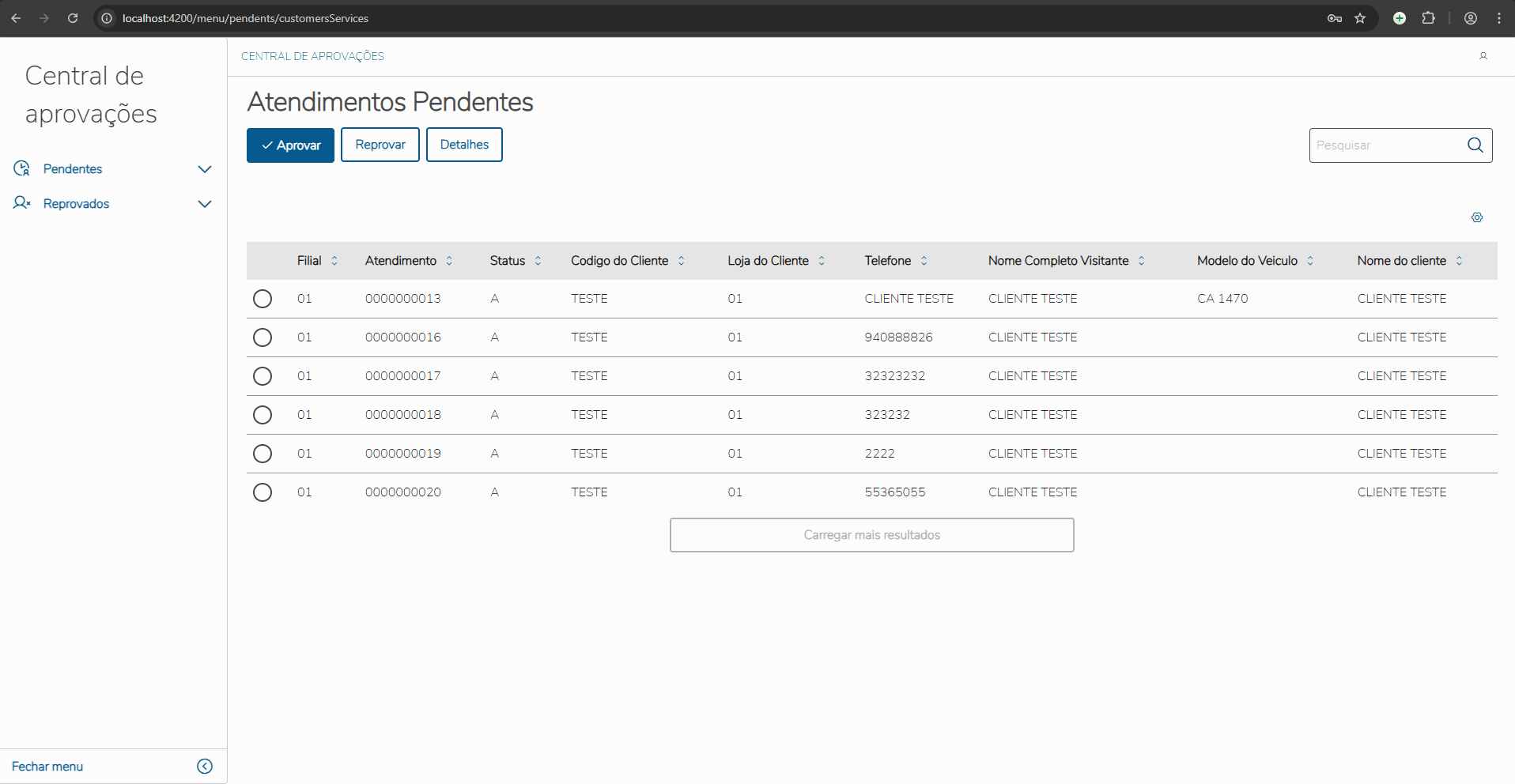Select the radio button for atendimento 0000000013
Screen dimensions: 1515x784
pyautogui.click(x=263, y=299)
